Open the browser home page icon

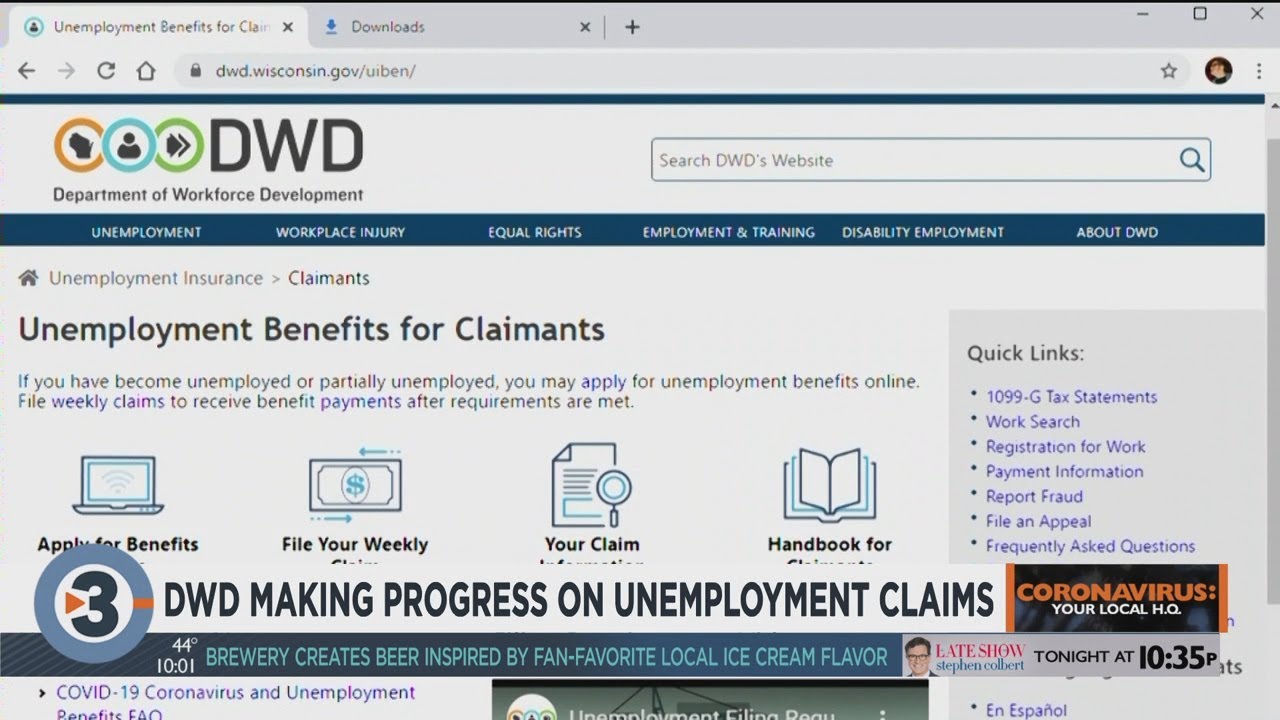146,71
